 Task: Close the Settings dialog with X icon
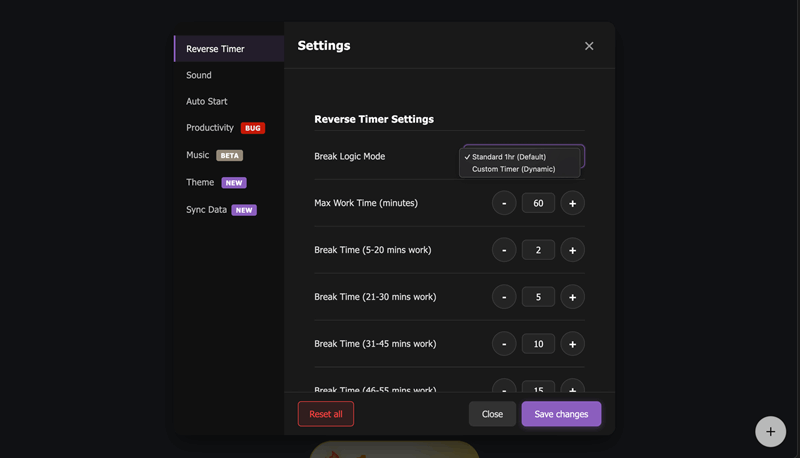(589, 46)
